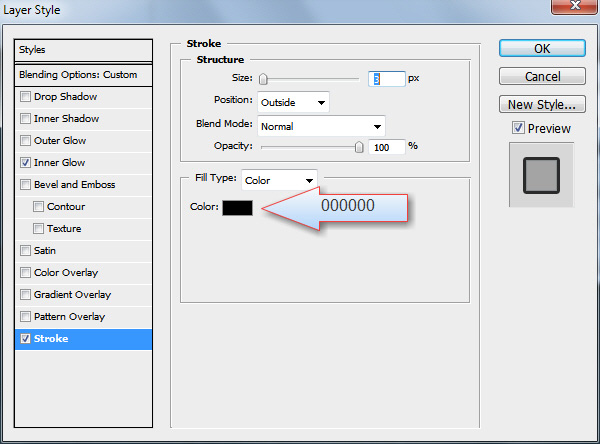Viewport: 600px width, 444px height.
Task: Select the Bevel and Emboss label
Action: tap(75, 184)
